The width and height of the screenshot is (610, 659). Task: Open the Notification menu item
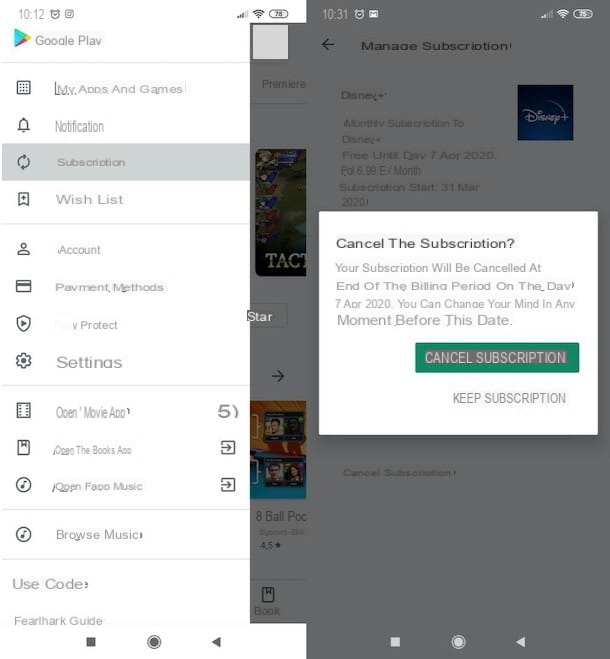pos(126,125)
